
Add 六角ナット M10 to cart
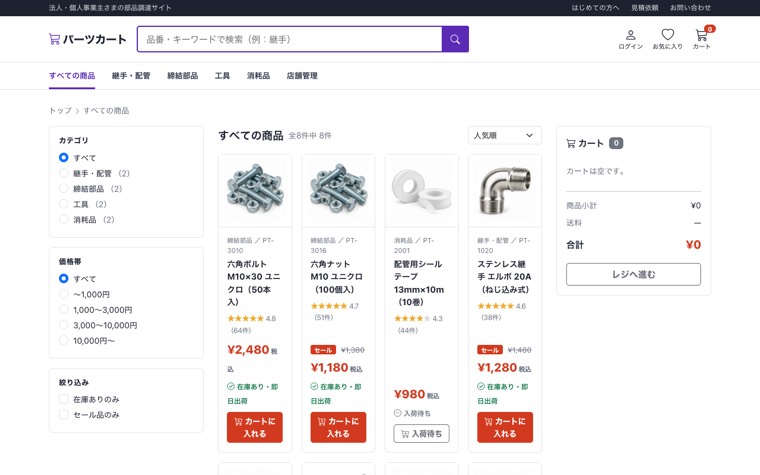pyautogui.click(x=338, y=428)
